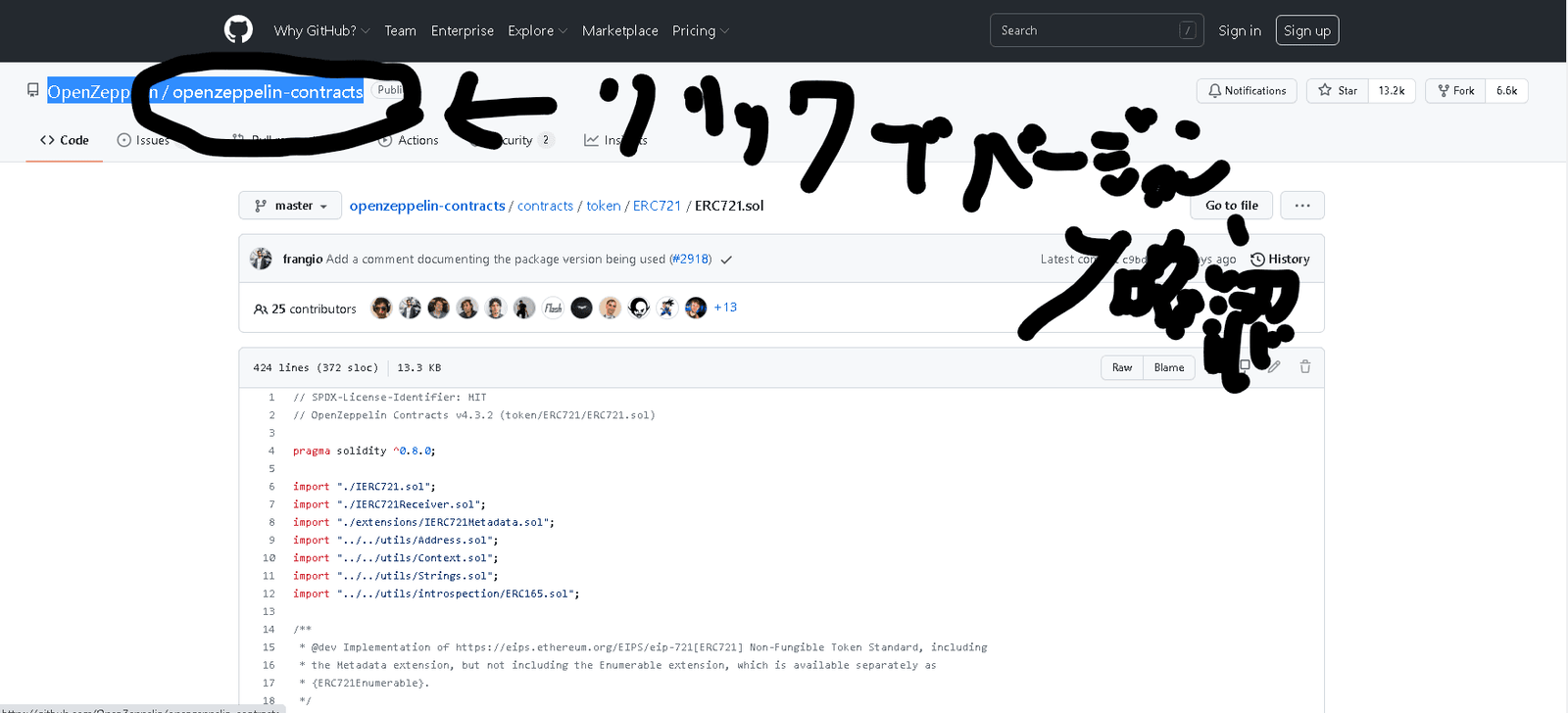Click frangio's commit author avatar
The width and height of the screenshot is (1568, 713).
point(261,259)
